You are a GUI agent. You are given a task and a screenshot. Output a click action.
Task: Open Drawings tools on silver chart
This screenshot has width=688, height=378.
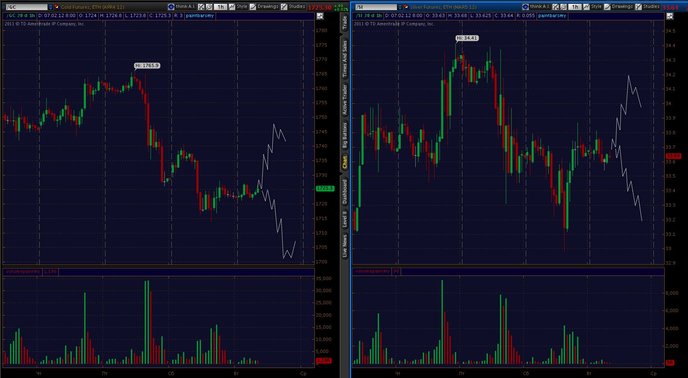(619, 7)
